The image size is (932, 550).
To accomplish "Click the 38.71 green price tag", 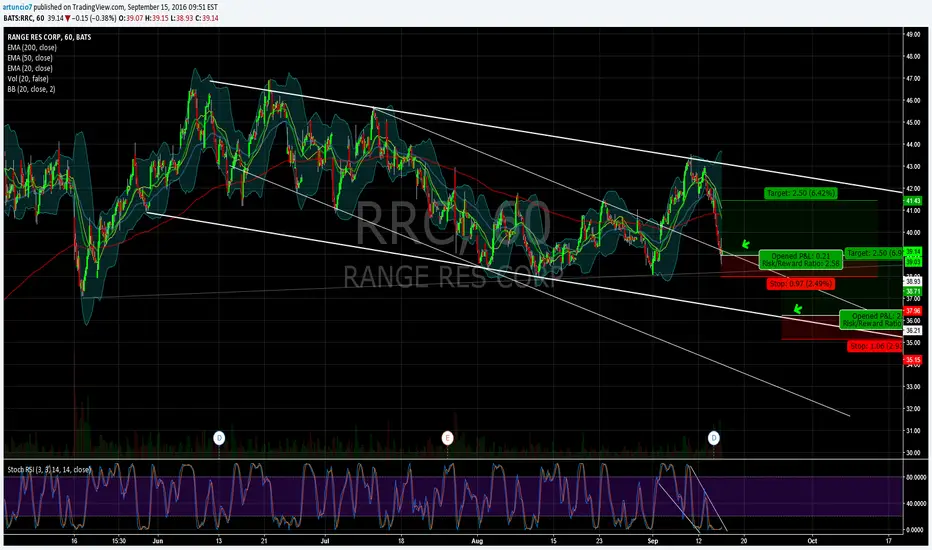I will click(912, 291).
